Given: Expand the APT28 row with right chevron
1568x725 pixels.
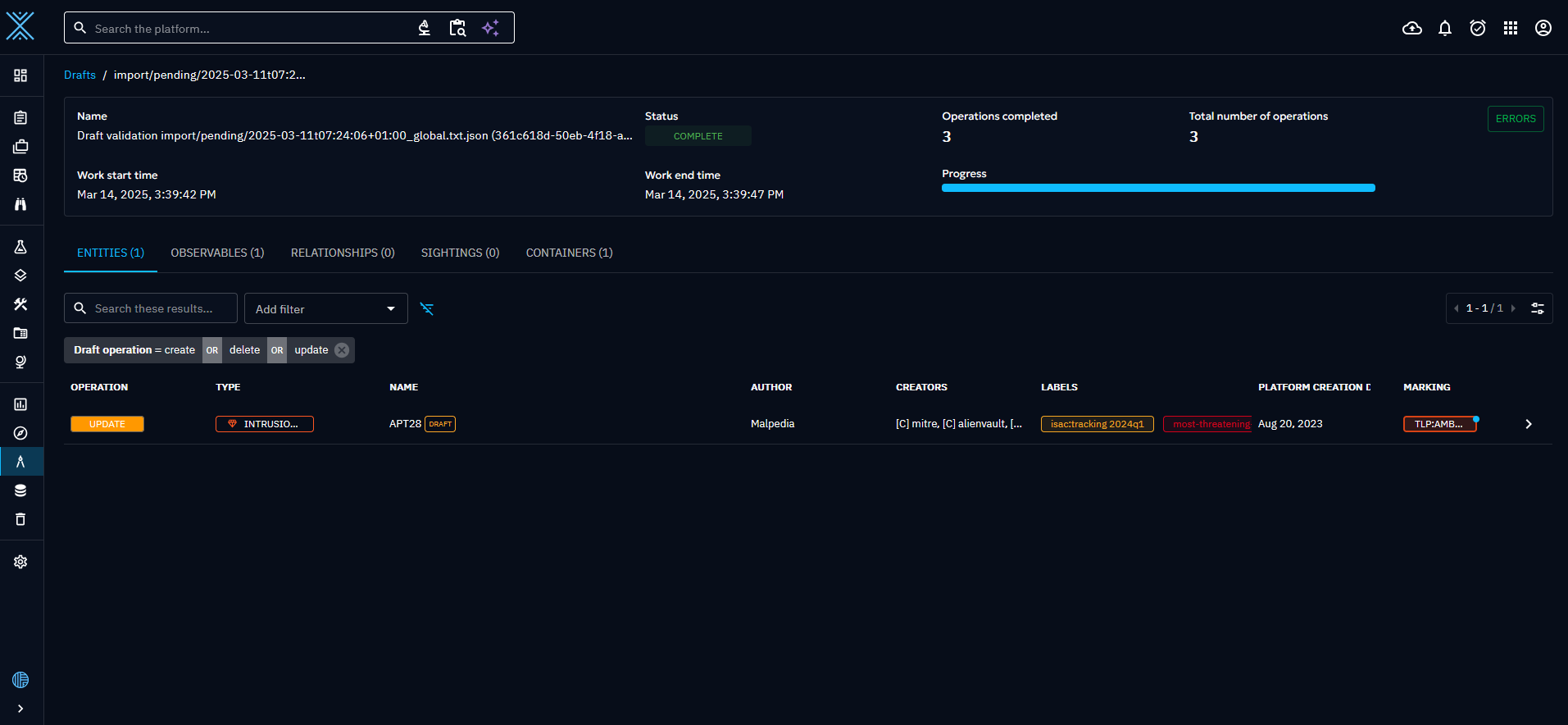Looking at the screenshot, I should [x=1528, y=424].
